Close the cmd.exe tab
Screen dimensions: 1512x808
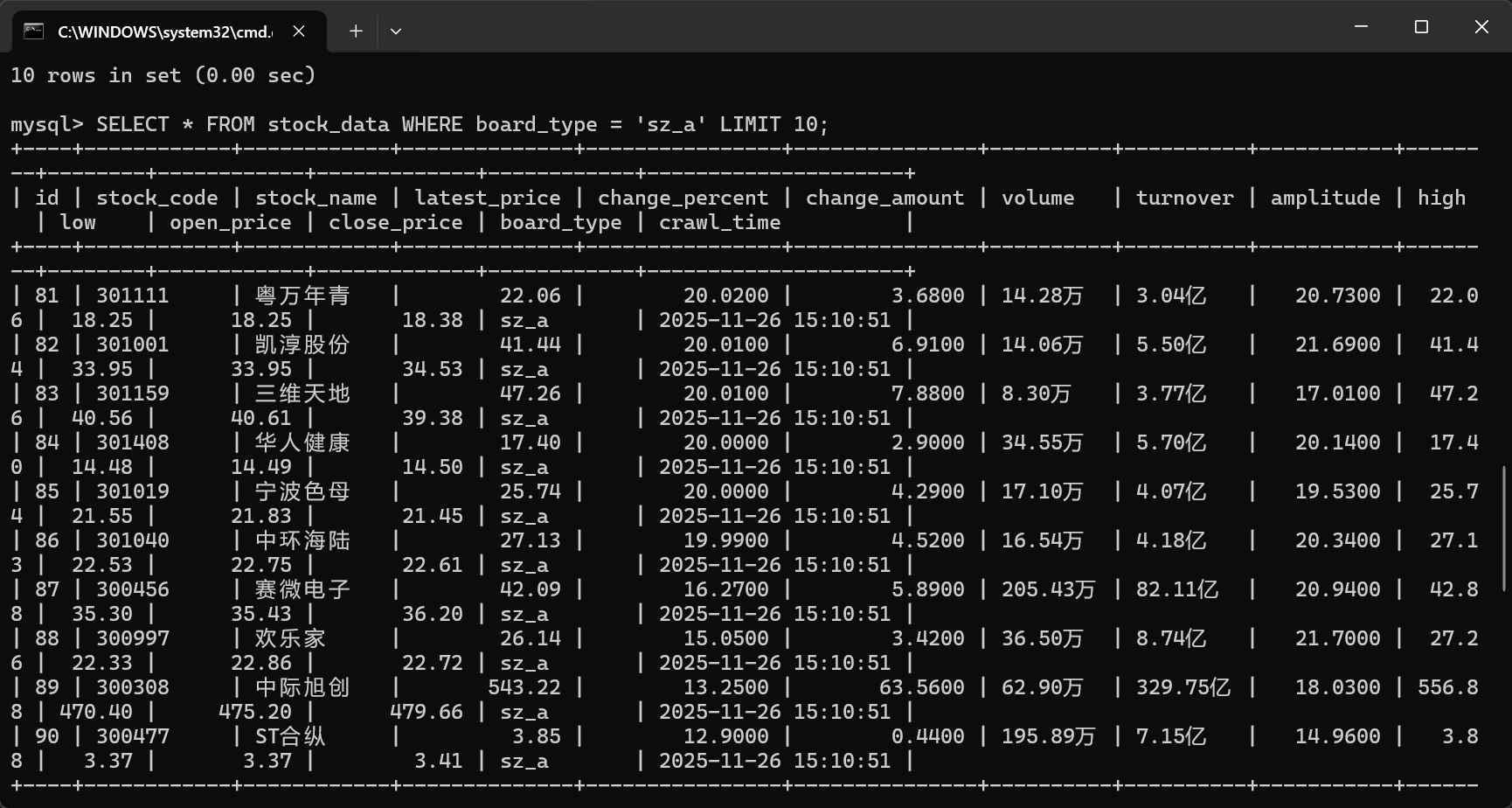pyautogui.click(x=299, y=31)
